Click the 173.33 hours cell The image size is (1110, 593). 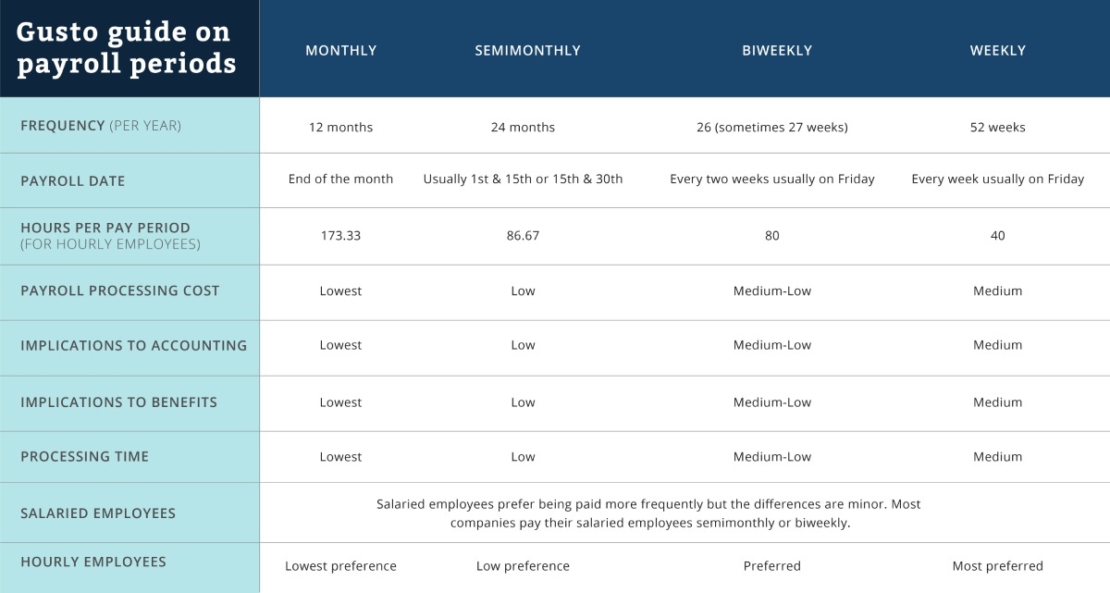341,236
